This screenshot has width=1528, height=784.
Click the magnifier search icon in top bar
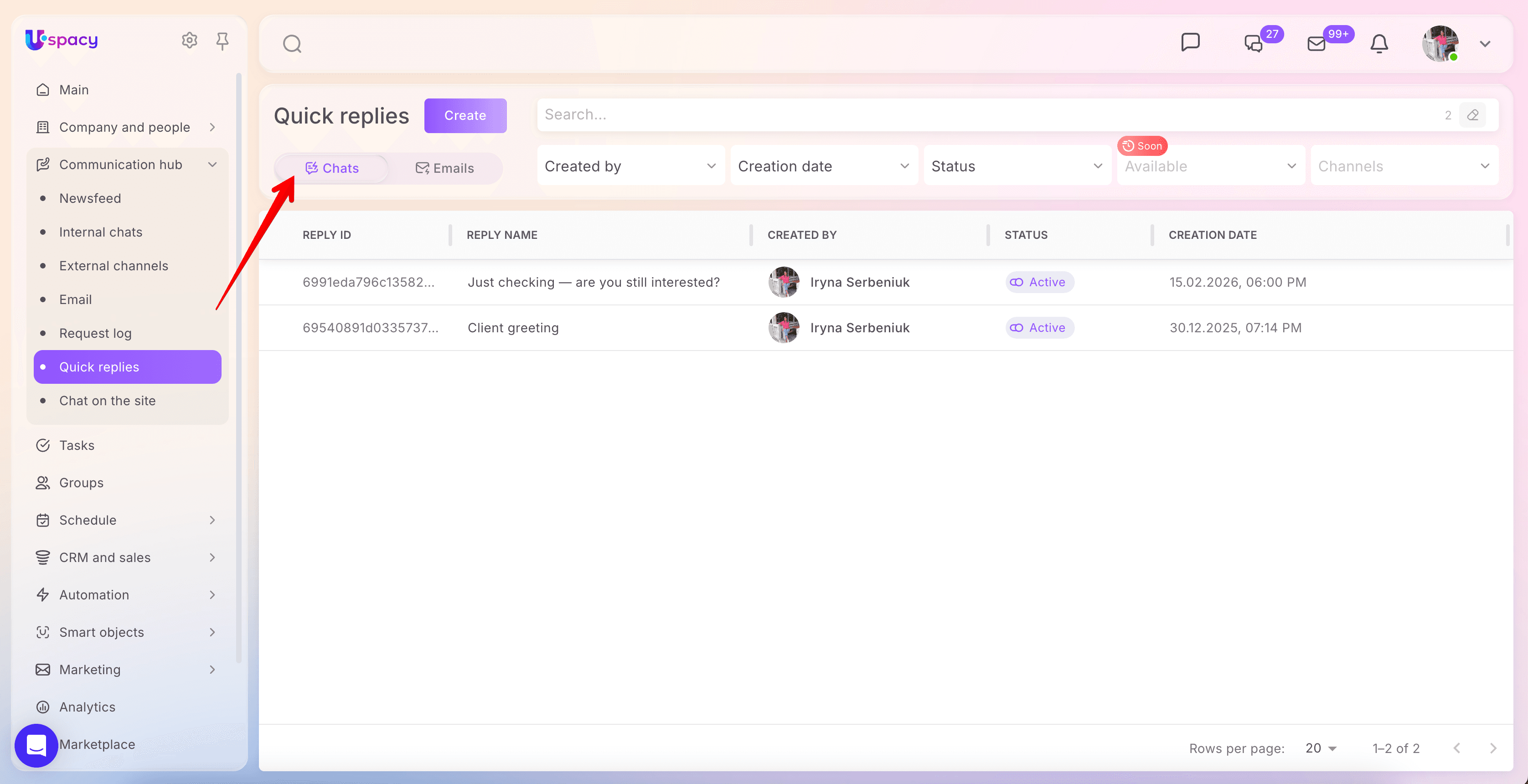coord(292,44)
